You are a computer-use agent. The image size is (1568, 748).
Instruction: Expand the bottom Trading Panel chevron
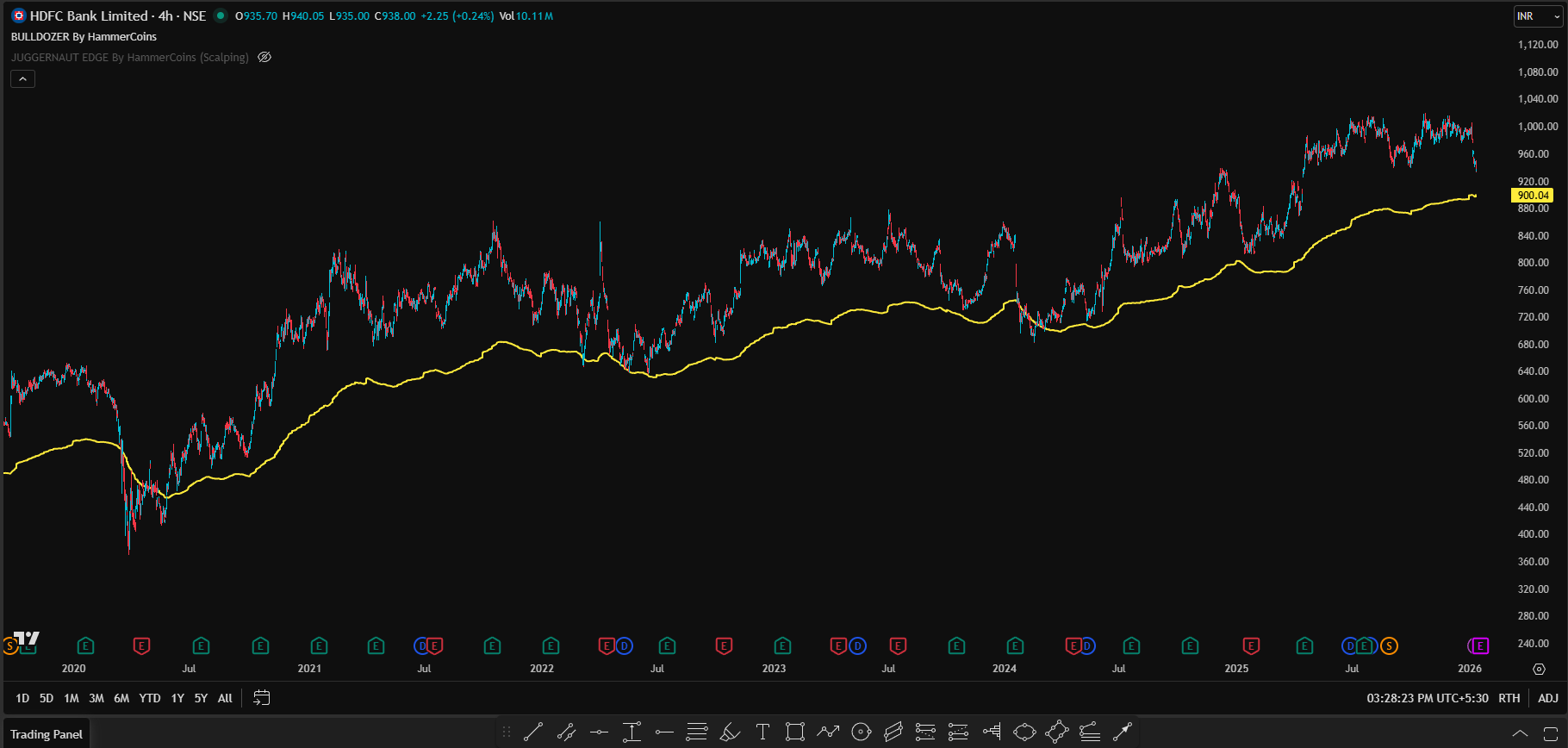tap(1520, 734)
